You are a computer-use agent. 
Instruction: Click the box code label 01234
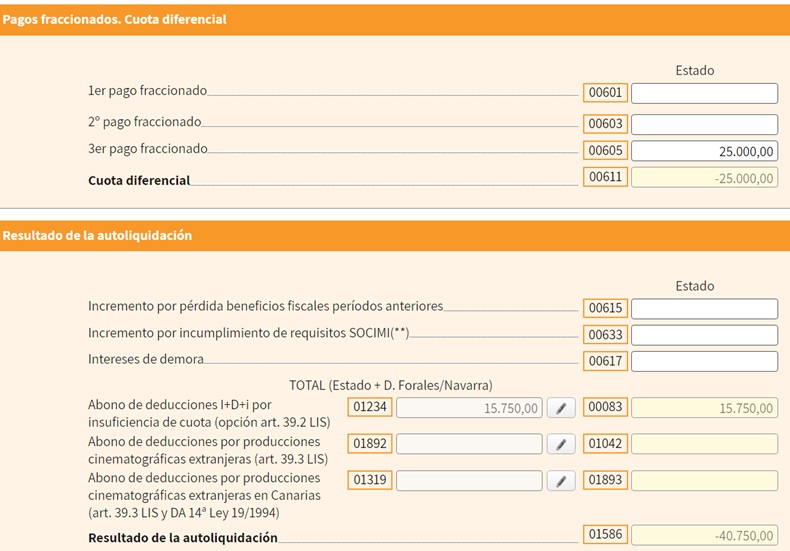point(370,407)
